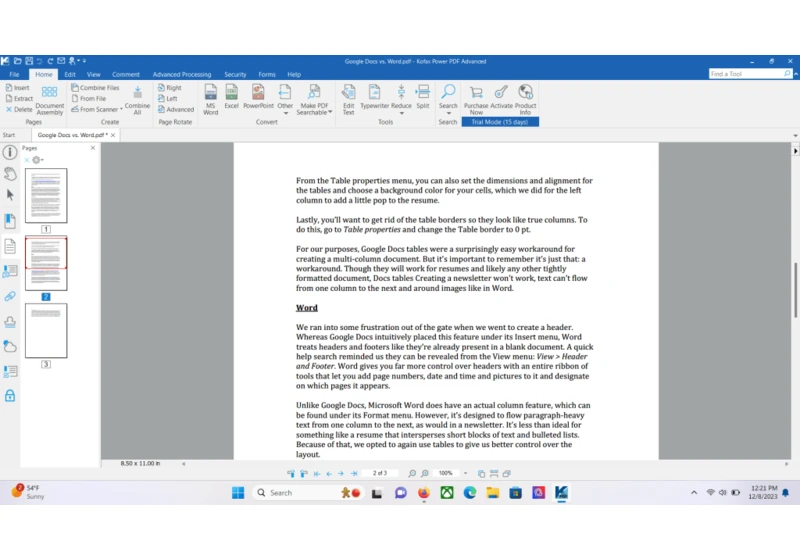Open the links panel in left sidebar
Image resolution: width=800 pixels, height=560 pixels.
point(10,296)
